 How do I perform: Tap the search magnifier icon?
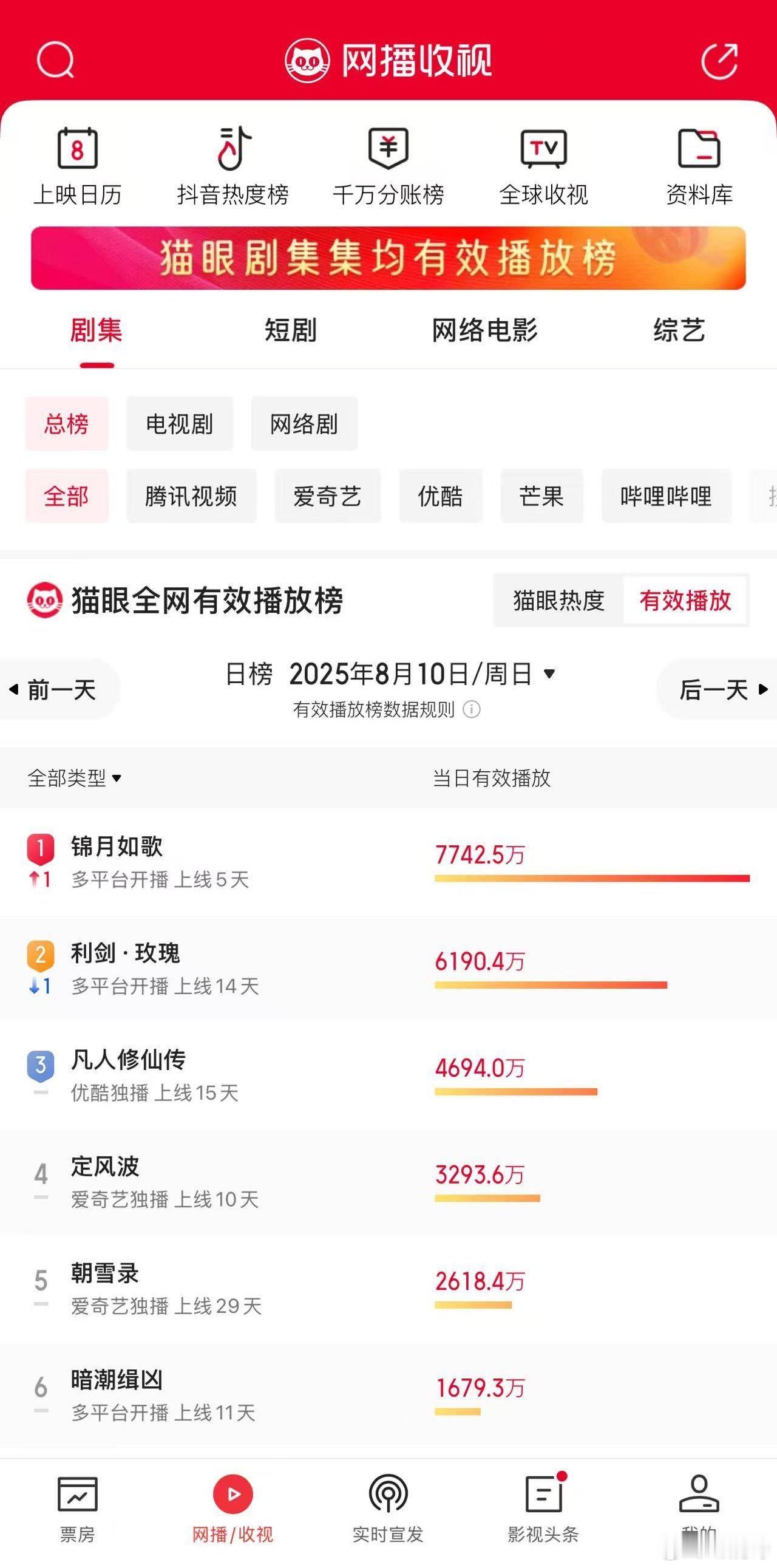pyautogui.click(x=55, y=60)
